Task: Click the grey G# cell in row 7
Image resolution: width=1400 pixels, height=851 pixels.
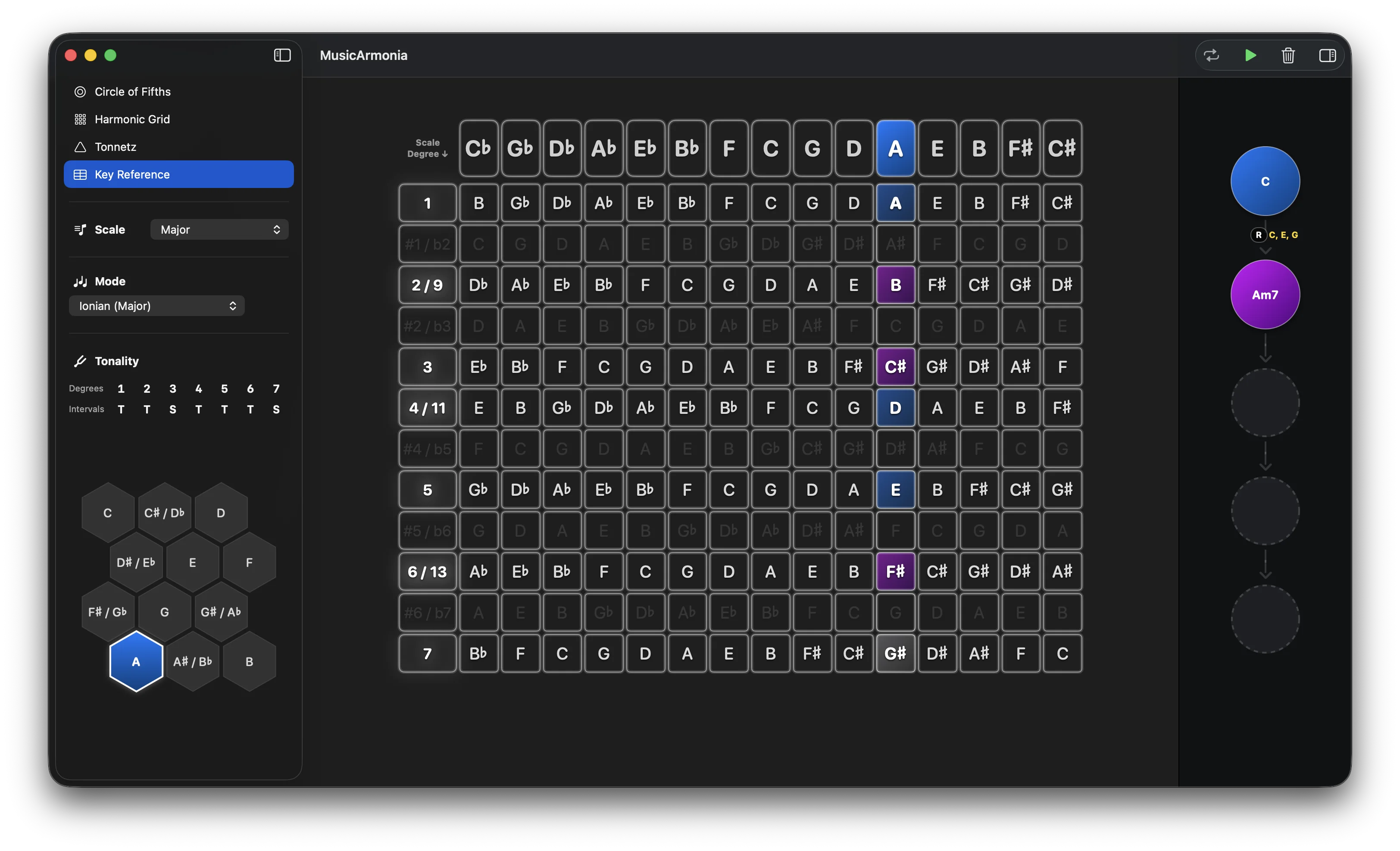Action: tap(895, 653)
